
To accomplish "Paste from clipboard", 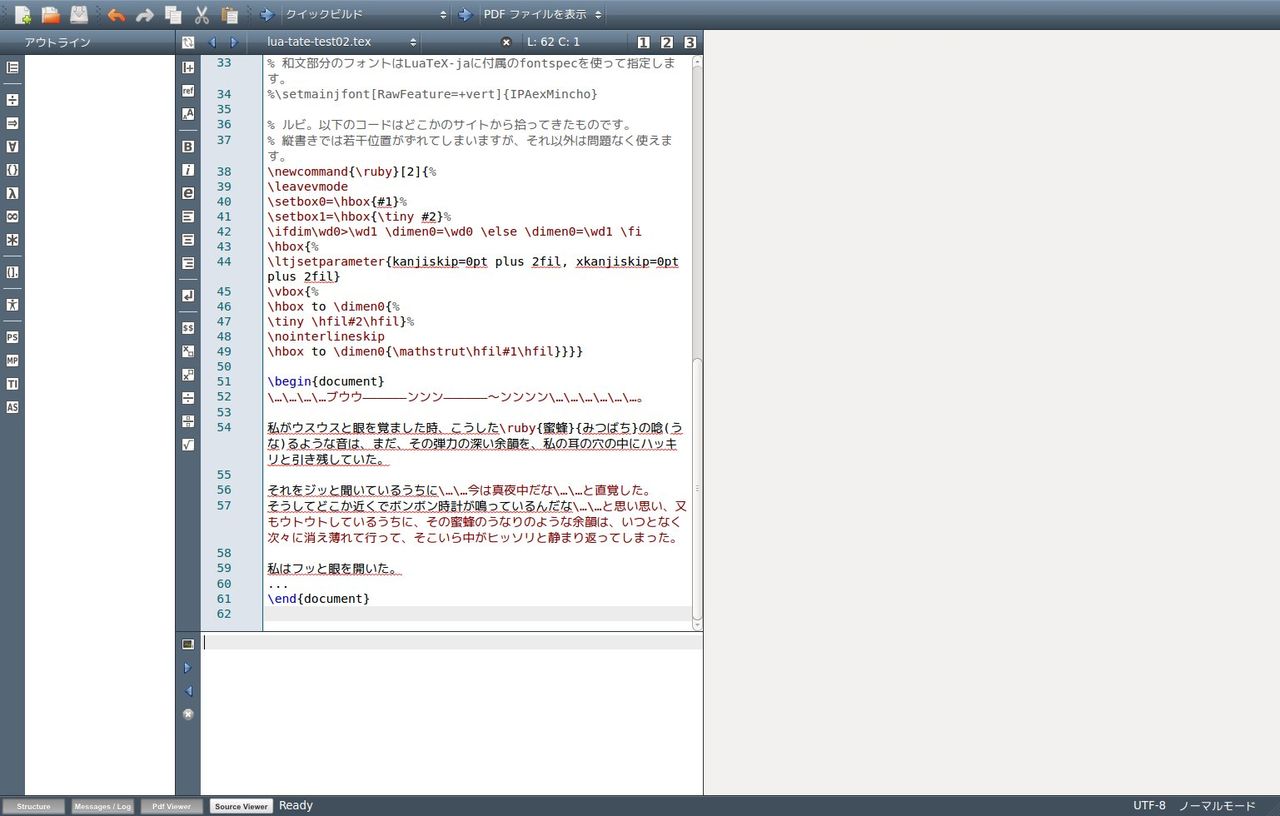I will (x=230, y=15).
